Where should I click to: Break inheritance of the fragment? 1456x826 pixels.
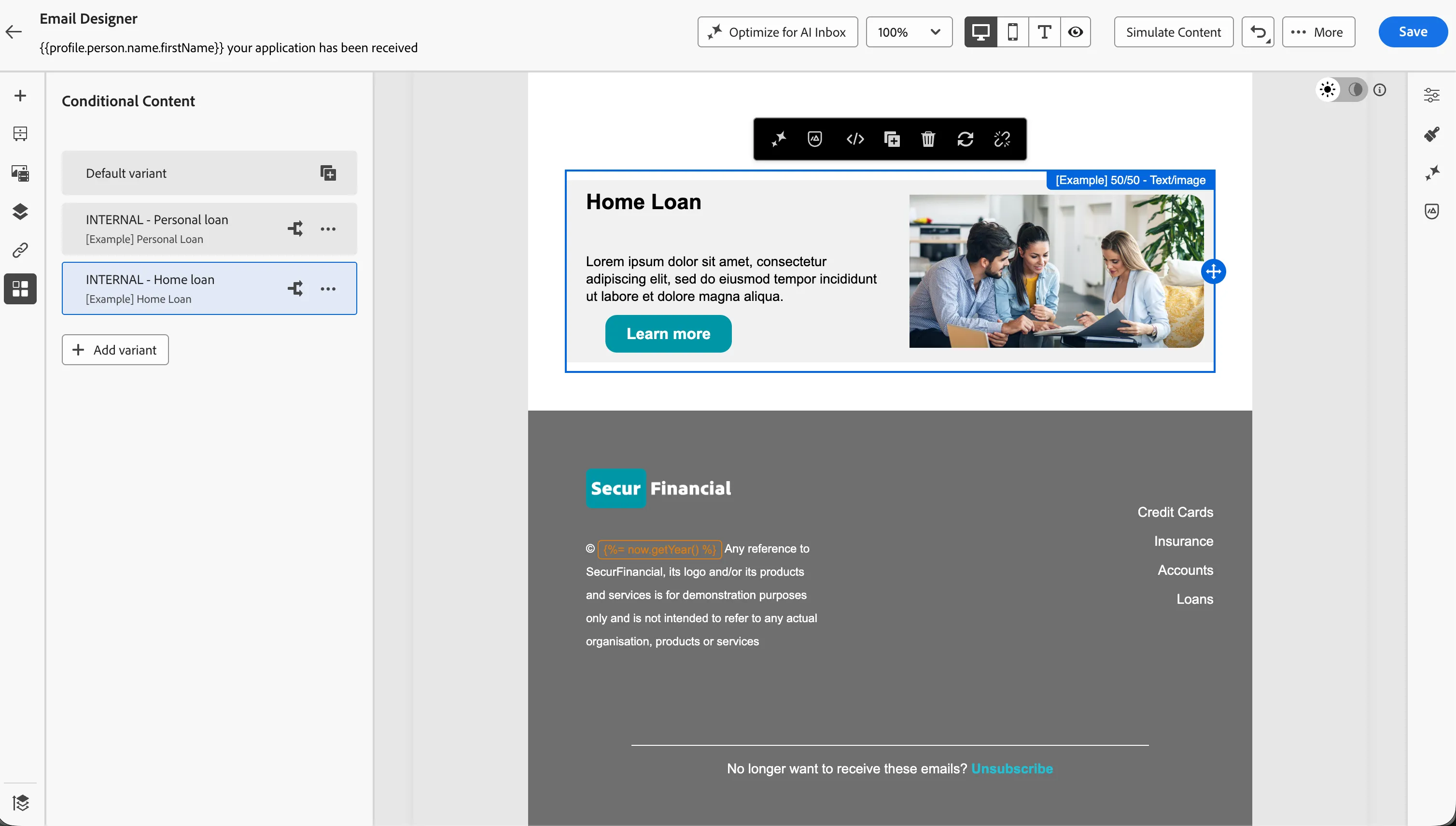1002,139
